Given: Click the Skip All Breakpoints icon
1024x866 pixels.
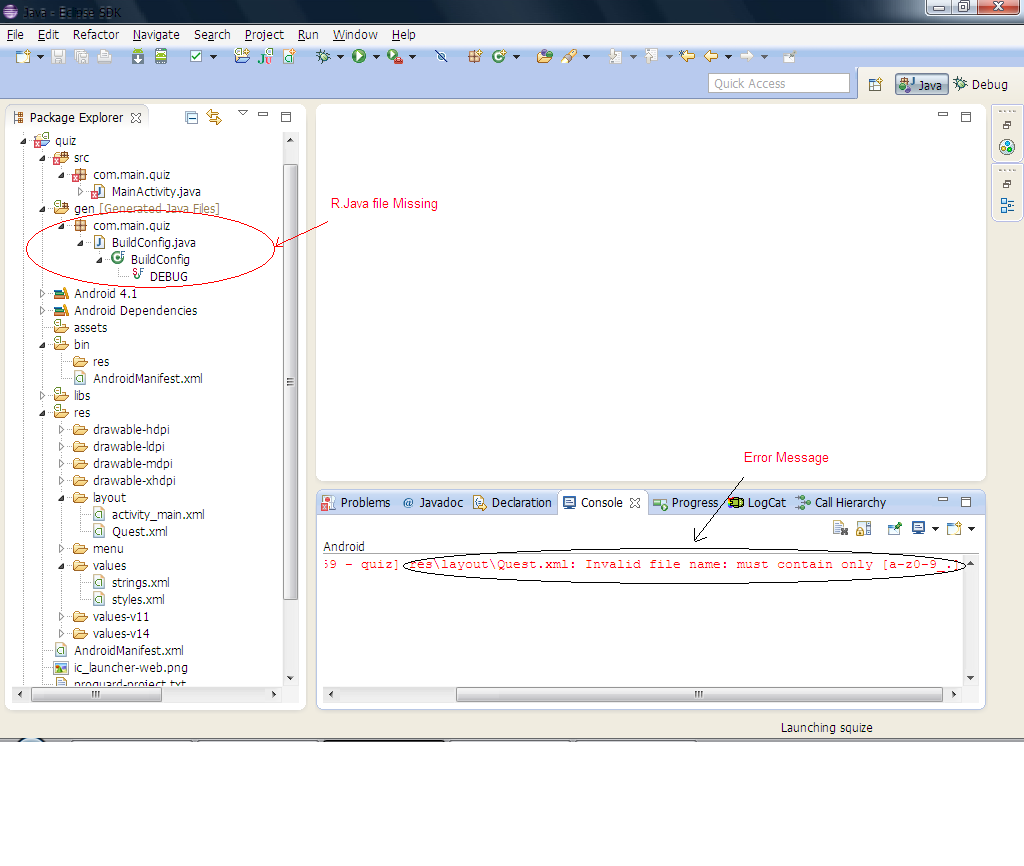Looking at the screenshot, I should pyautogui.click(x=441, y=57).
